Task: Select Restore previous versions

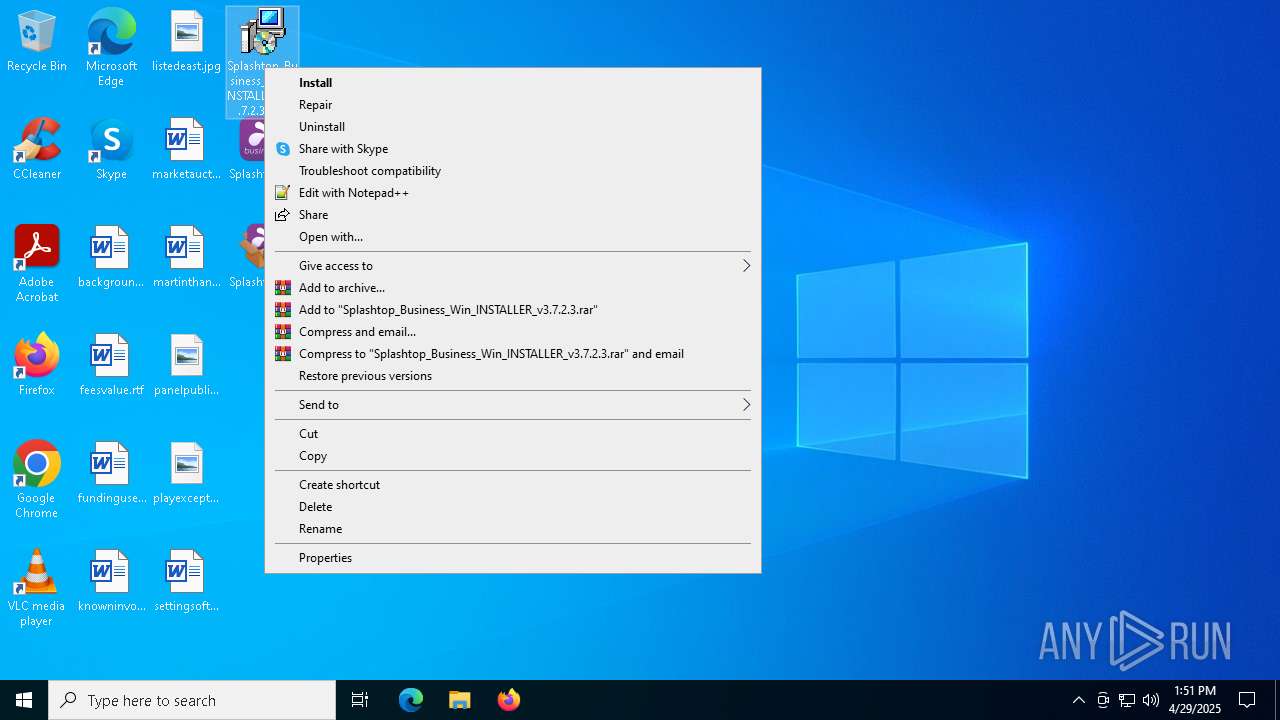Action: (513, 376)
